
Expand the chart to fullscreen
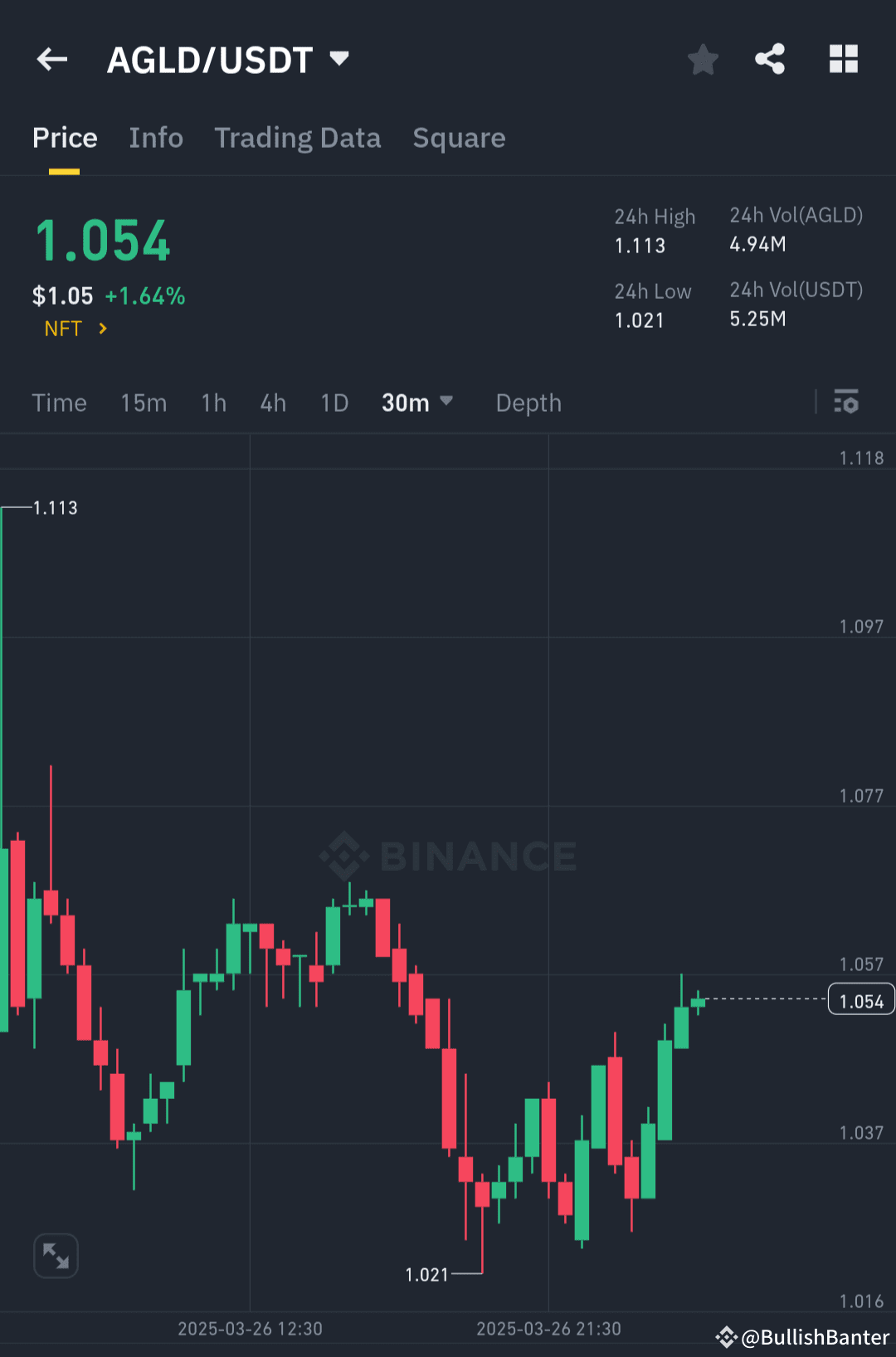click(x=55, y=1256)
